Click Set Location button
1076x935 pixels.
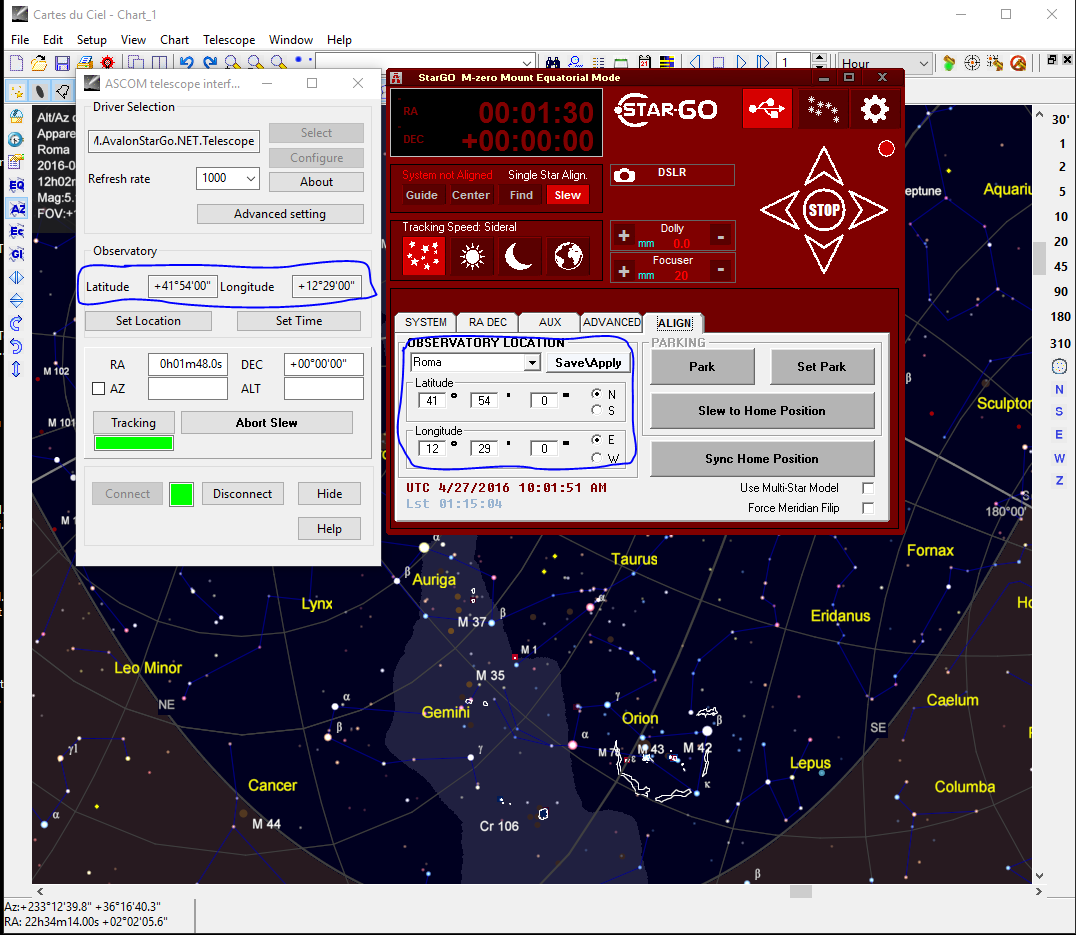(x=148, y=321)
